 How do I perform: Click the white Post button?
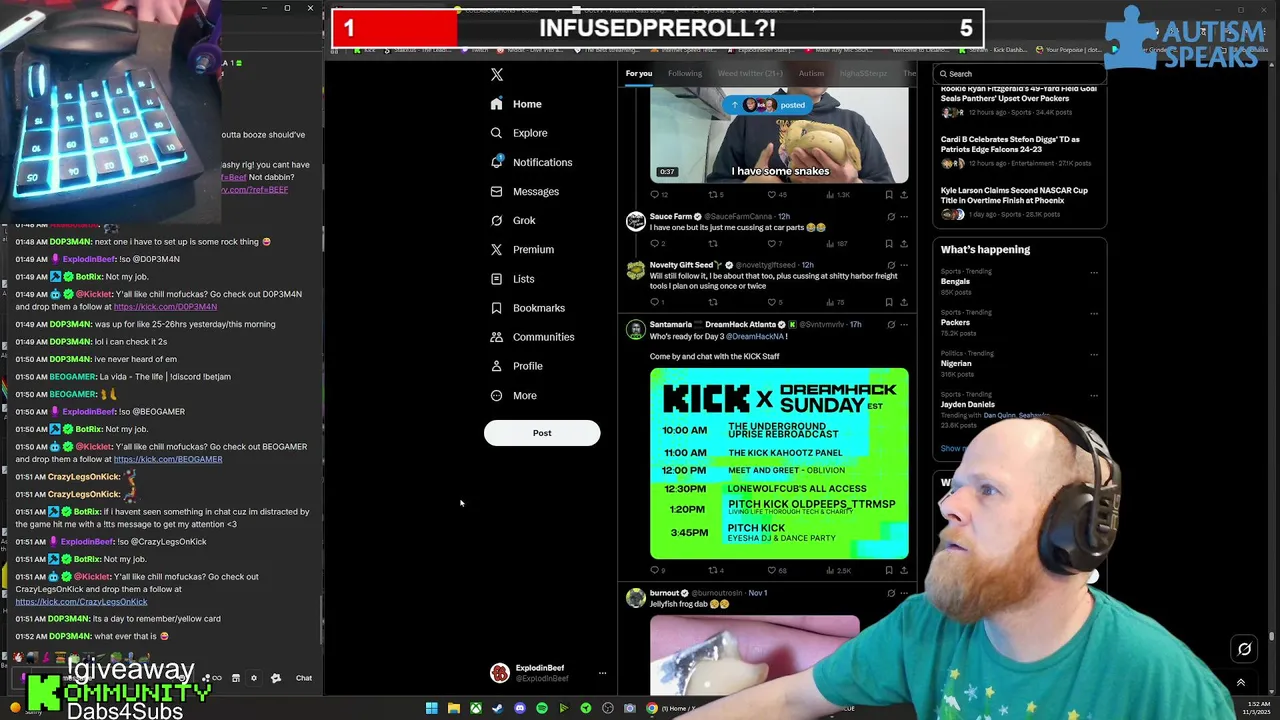coord(542,433)
